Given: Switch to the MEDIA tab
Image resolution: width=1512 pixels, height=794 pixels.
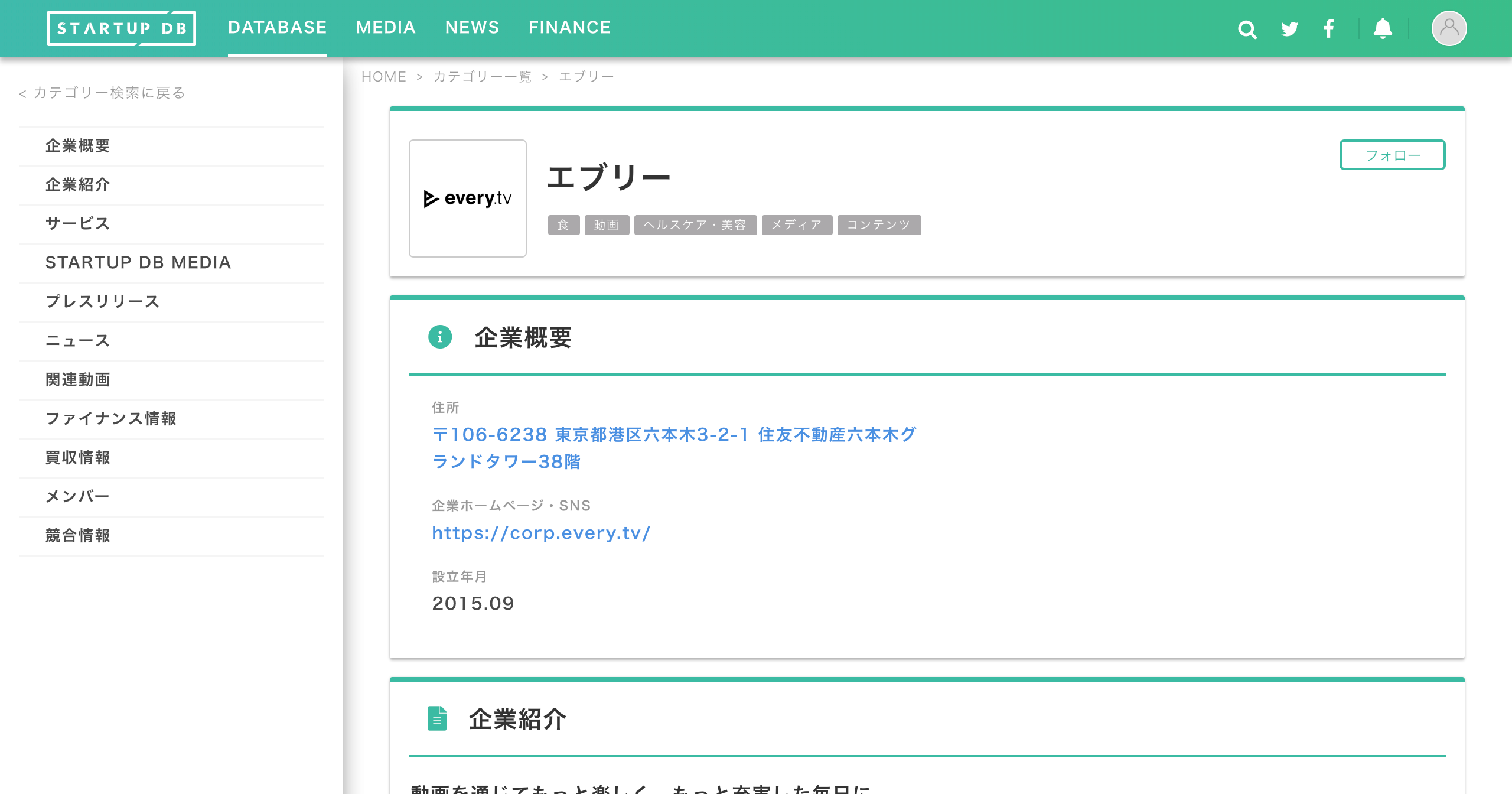Looking at the screenshot, I should 386,28.
